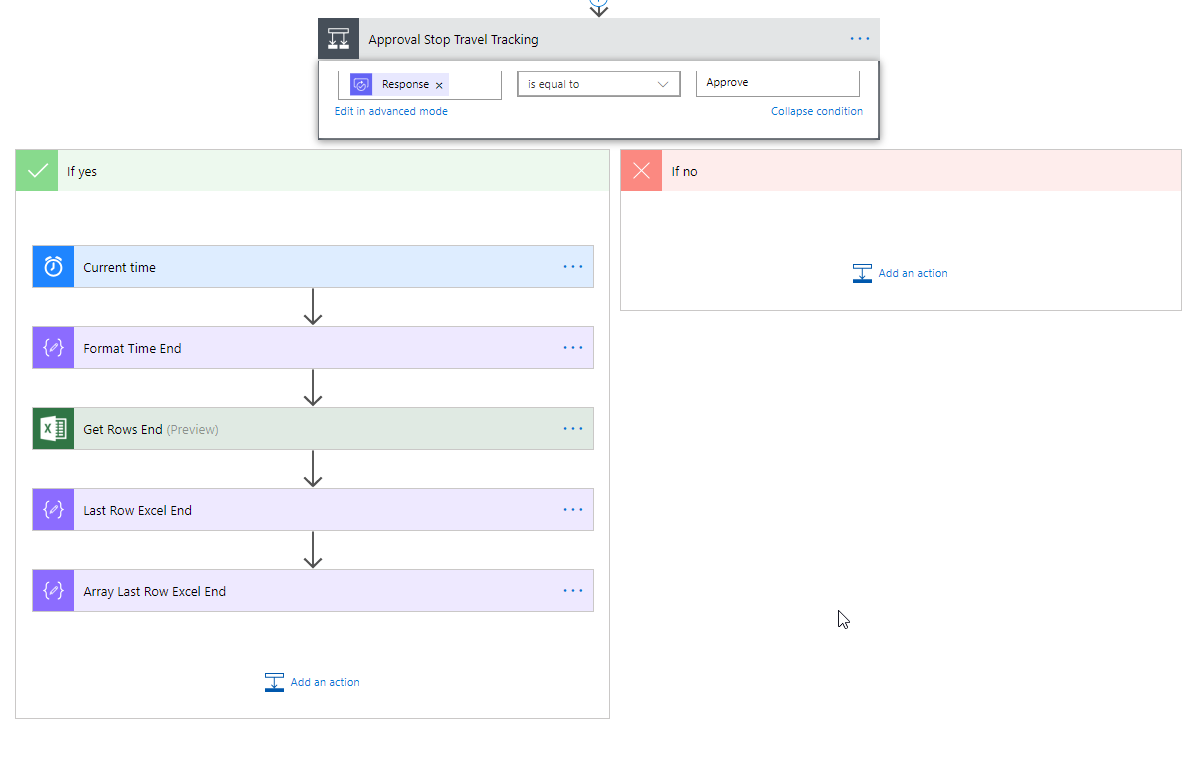Add an action in the If yes branch

coord(313,682)
